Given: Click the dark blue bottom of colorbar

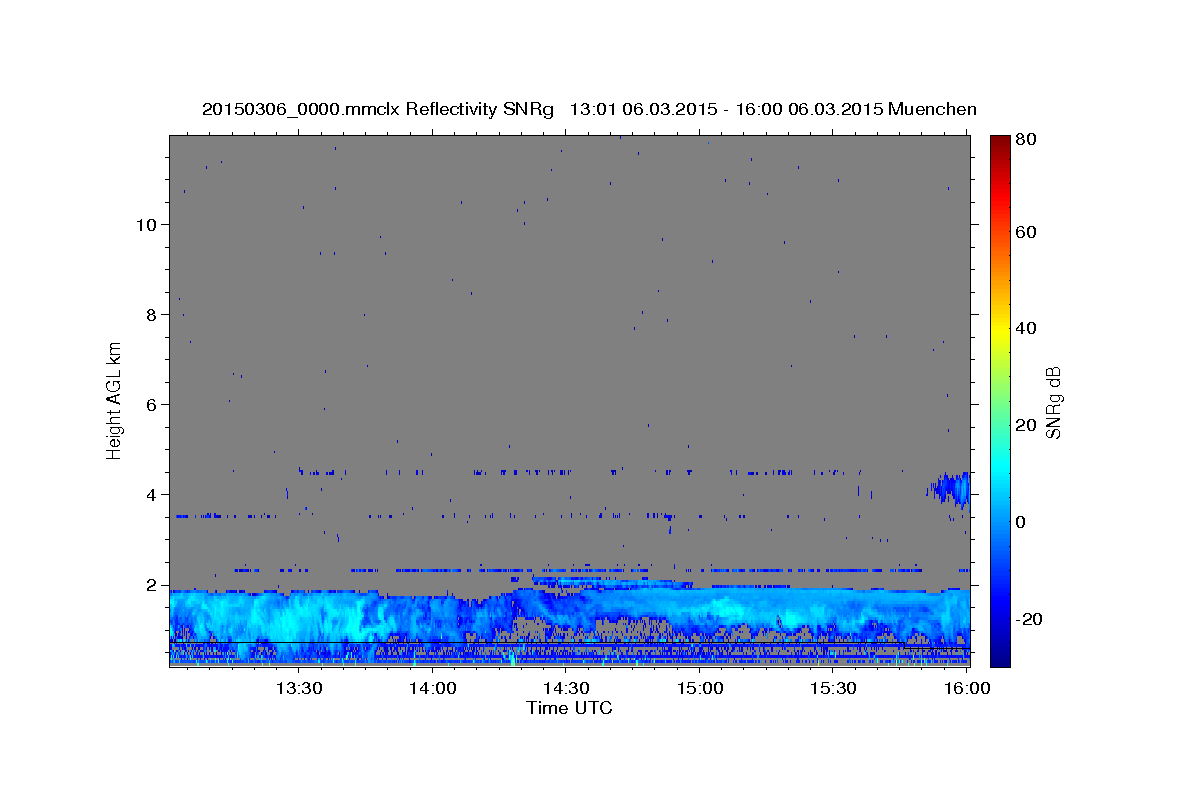Looking at the screenshot, I should tap(1000, 655).
